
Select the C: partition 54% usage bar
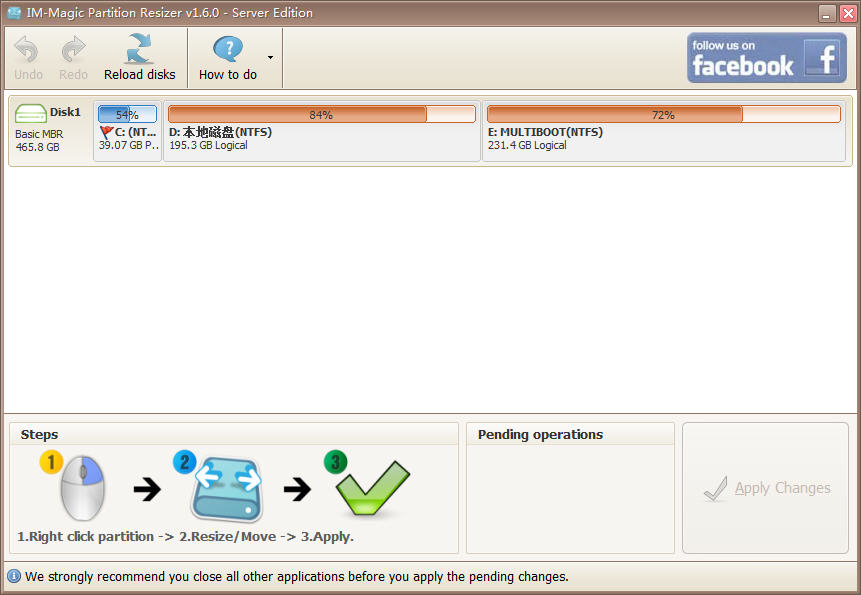coord(127,114)
